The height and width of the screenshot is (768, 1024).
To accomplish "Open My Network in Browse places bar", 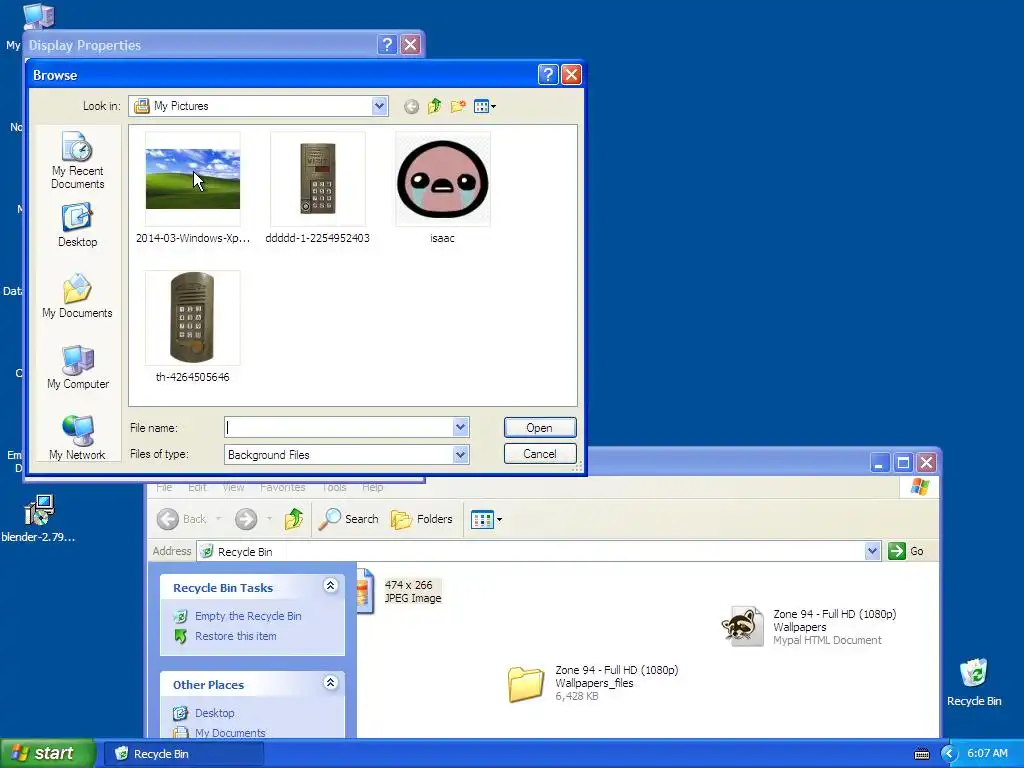I will 77,438.
